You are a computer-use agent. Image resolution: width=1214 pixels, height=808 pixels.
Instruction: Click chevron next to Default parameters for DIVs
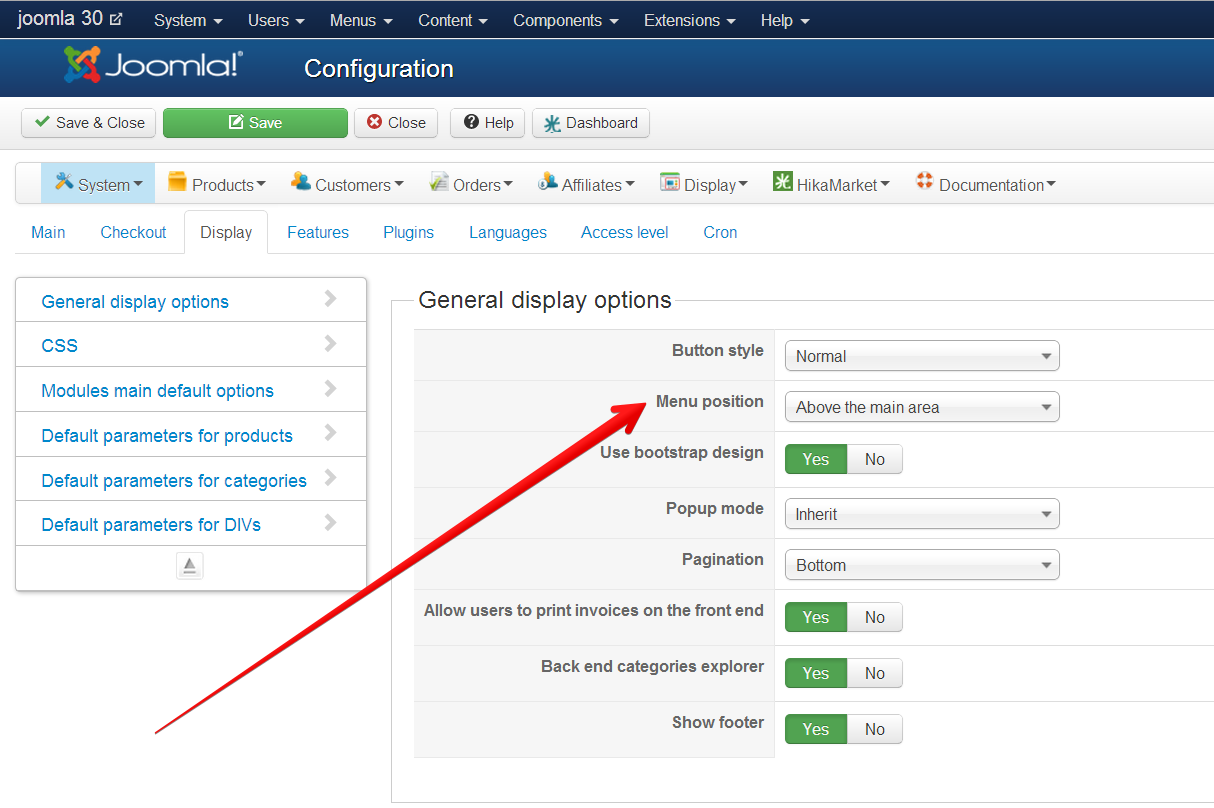click(331, 523)
